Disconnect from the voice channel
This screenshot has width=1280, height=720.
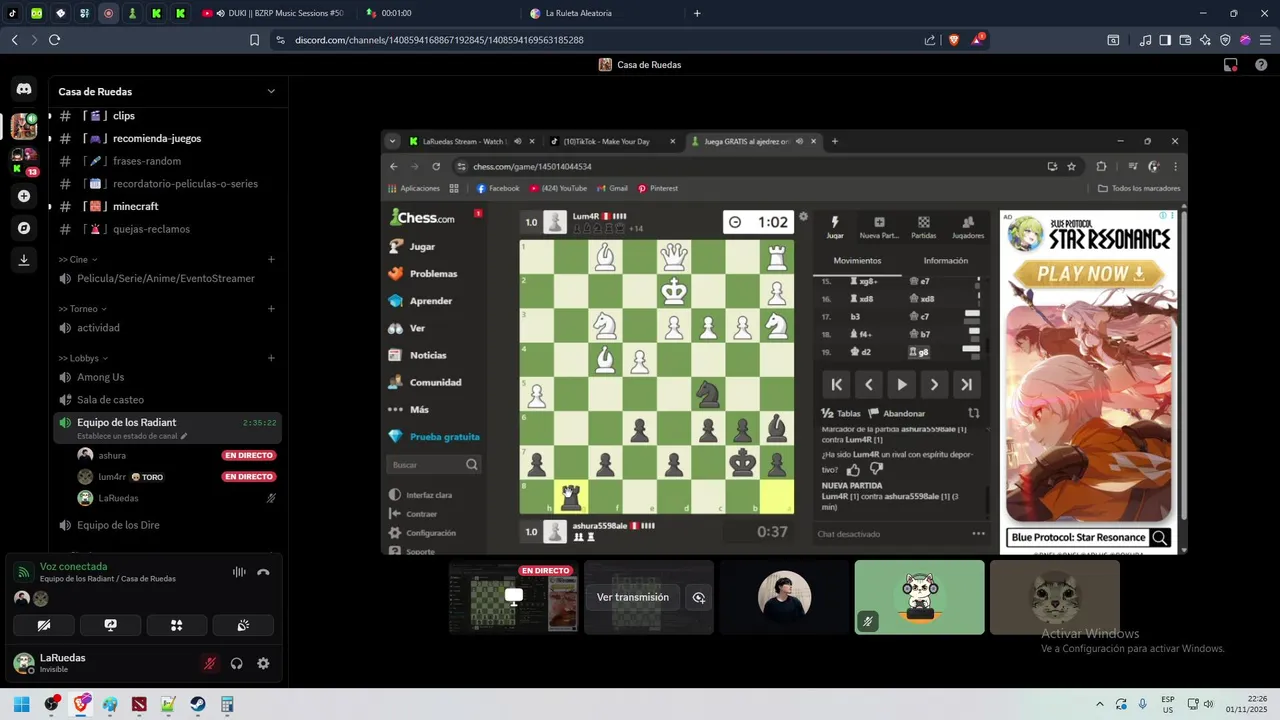tap(263, 572)
